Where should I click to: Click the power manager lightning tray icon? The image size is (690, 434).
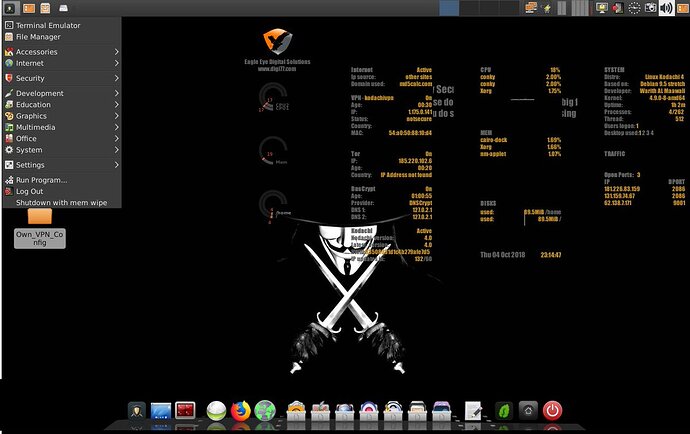coord(547,8)
